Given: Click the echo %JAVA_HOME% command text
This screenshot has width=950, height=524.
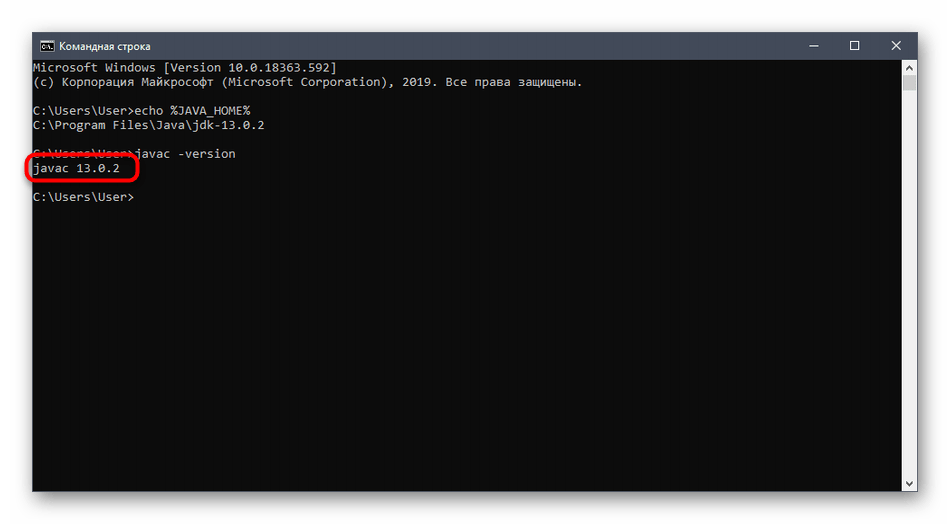Looking at the screenshot, I should tap(190, 111).
